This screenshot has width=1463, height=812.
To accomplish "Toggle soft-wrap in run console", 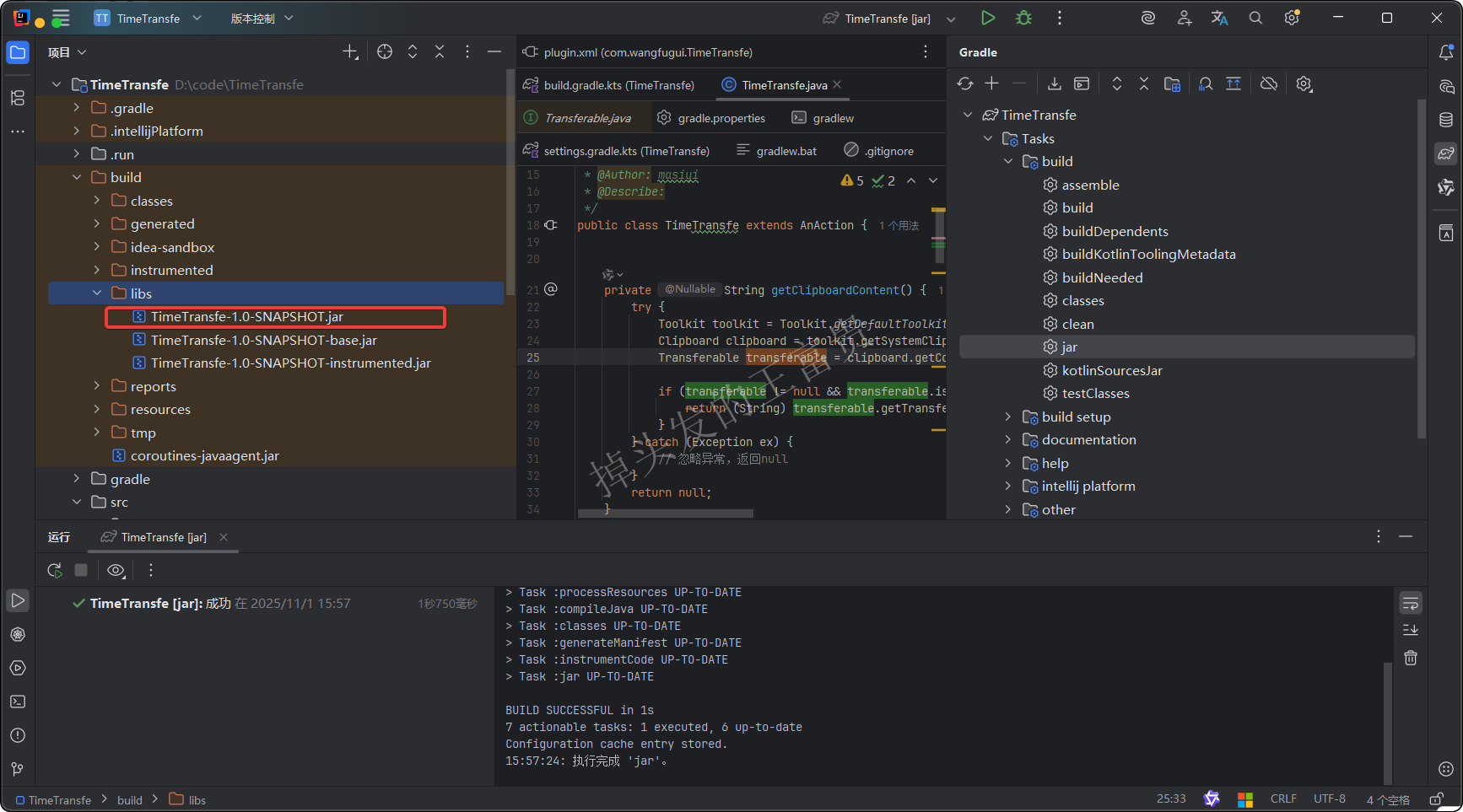I will (1411, 603).
